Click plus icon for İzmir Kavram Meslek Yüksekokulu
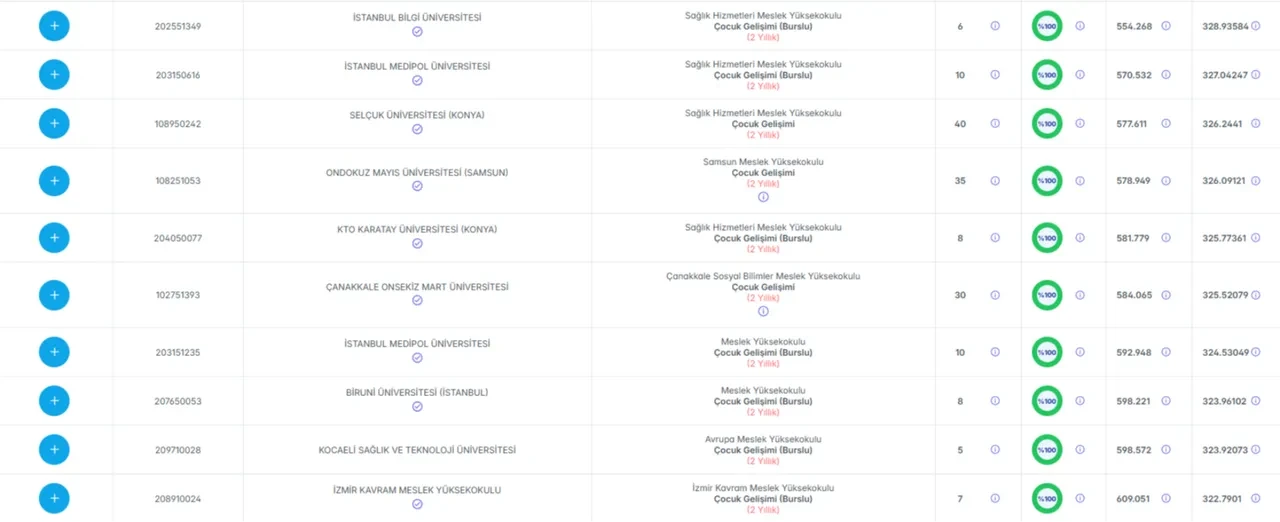The image size is (1280, 522). (54, 498)
